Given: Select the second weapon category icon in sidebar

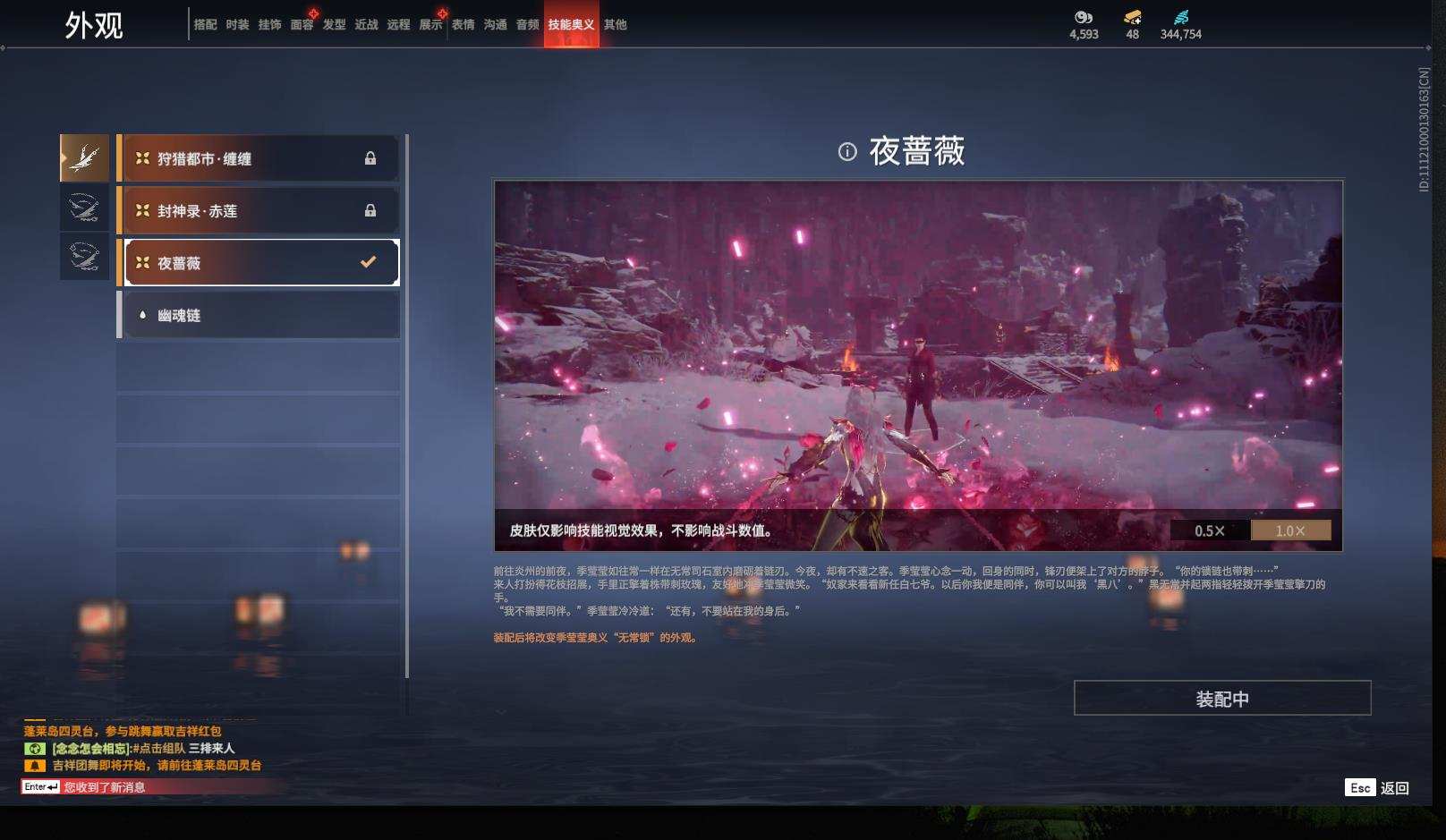Looking at the screenshot, I should pyautogui.click(x=84, y=206).
